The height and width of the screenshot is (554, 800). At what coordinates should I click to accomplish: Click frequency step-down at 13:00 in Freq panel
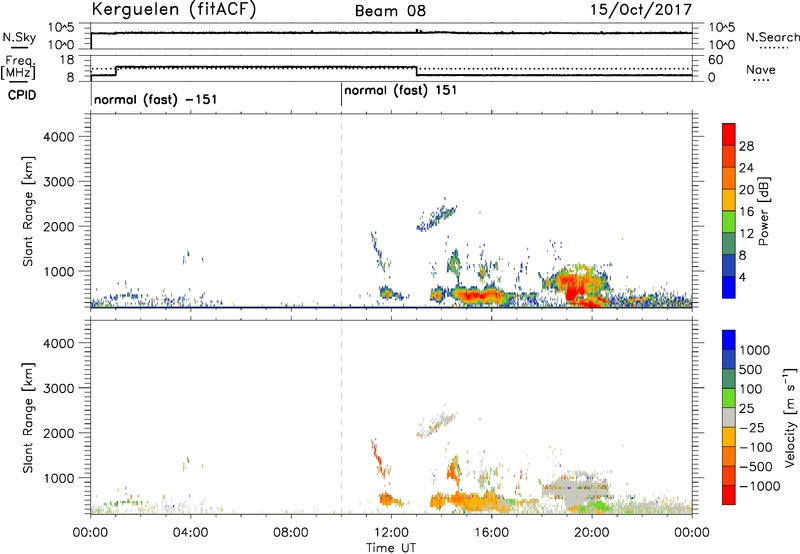coord(416,71)
